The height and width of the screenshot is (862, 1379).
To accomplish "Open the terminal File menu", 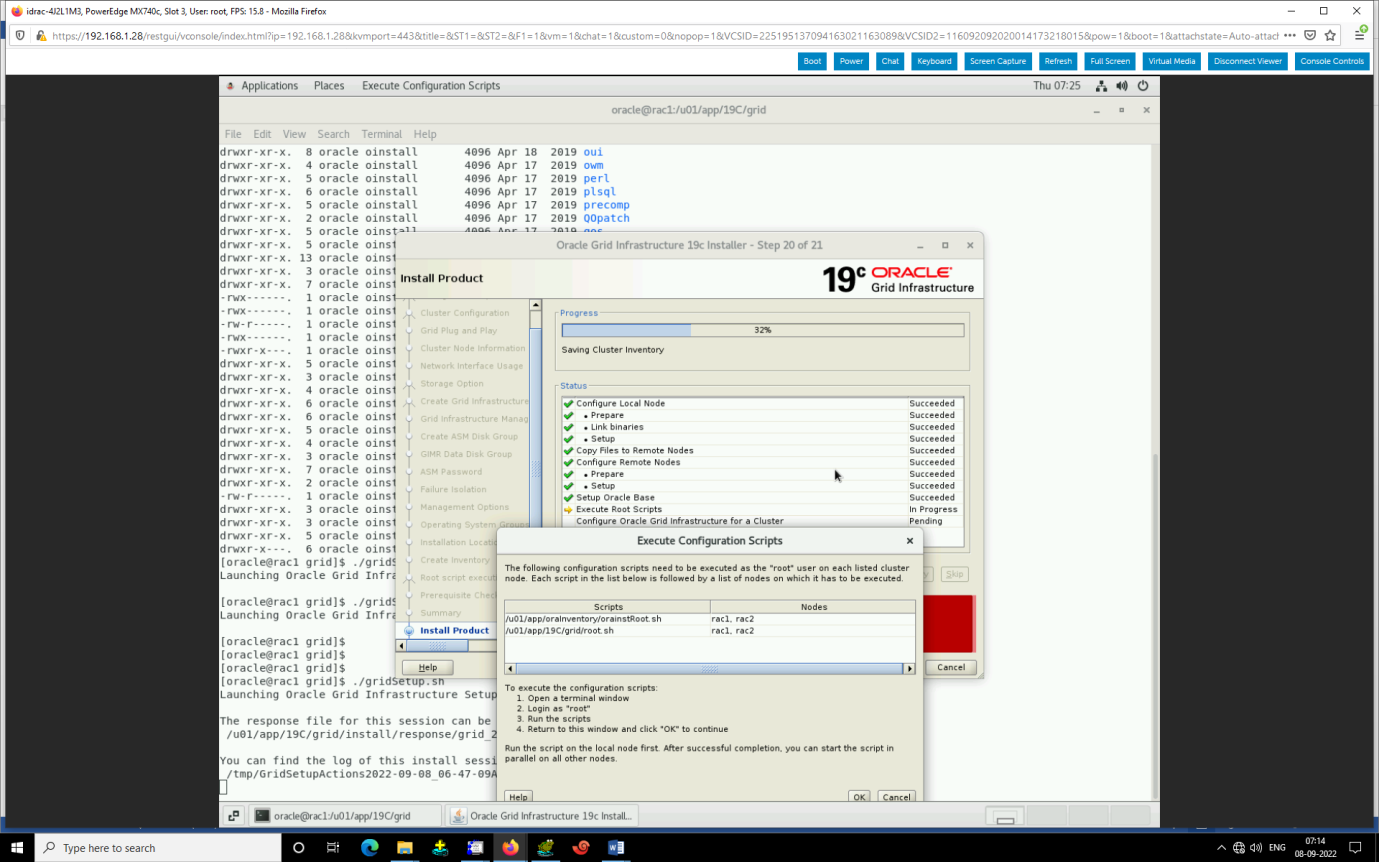I will coord(233,134).
